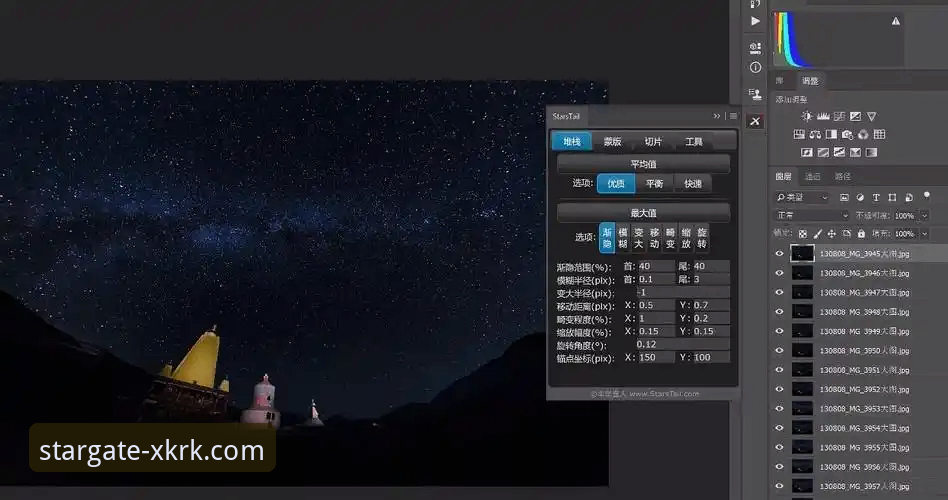Select the 快速 quality option

(692, 183)
